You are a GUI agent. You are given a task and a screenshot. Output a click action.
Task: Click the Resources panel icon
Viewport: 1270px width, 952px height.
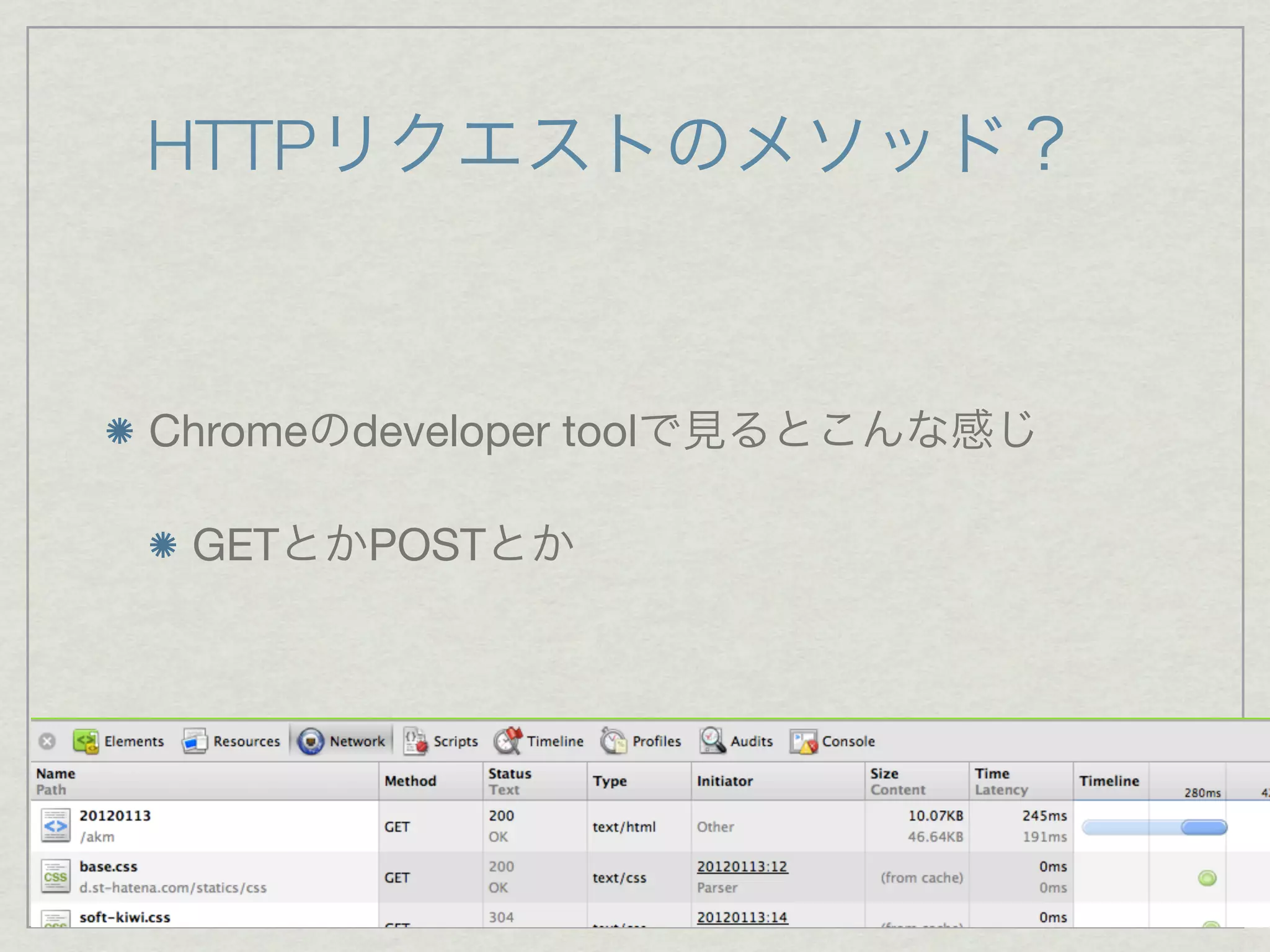195,741
